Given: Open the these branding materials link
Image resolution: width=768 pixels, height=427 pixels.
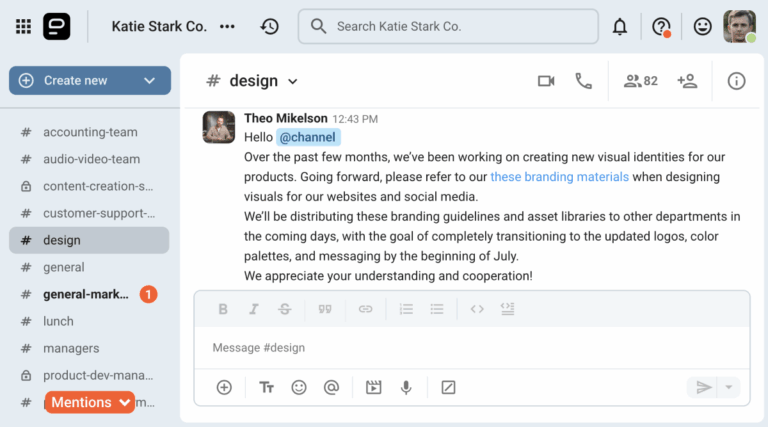Looking at the screenshot, I should (559, 177).
